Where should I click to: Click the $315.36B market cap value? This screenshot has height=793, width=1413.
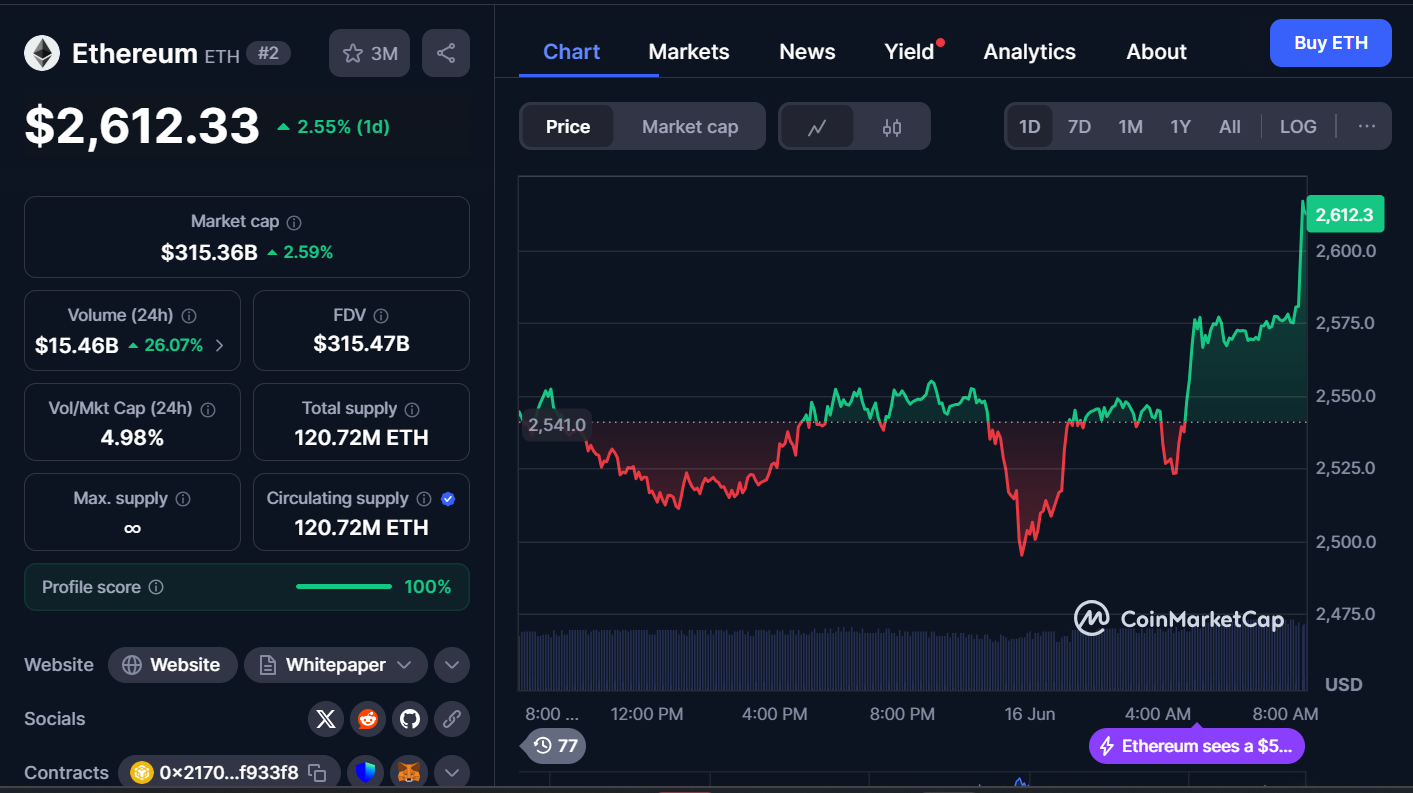(209, 252)
